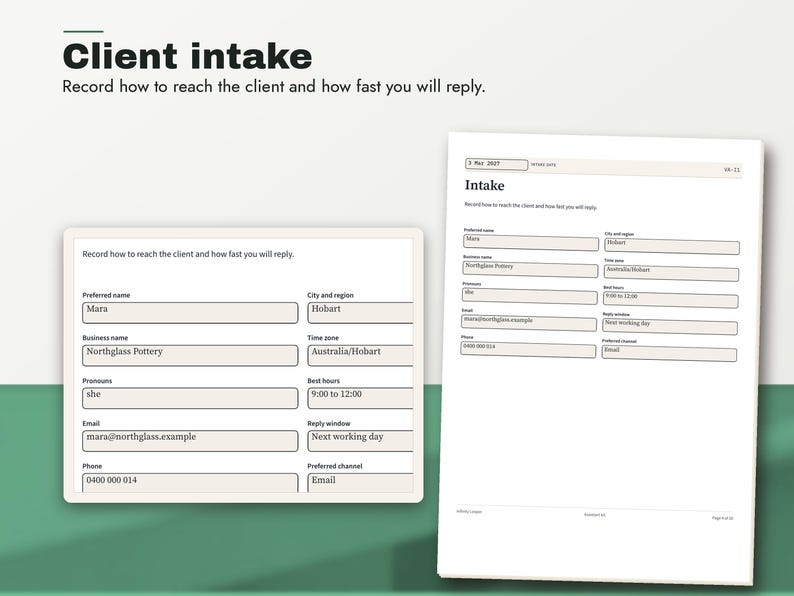Click the large "Client intake" headline
This screenshot has height=596, width=794.
coord(187,56)
